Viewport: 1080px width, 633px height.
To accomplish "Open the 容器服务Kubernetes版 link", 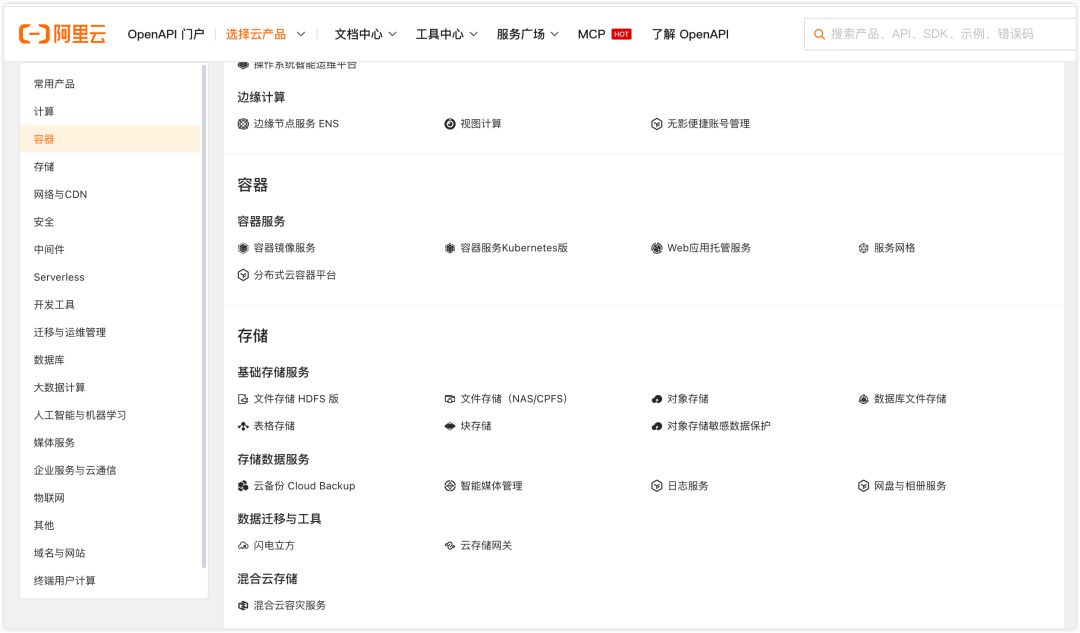I will coord(514,248).
